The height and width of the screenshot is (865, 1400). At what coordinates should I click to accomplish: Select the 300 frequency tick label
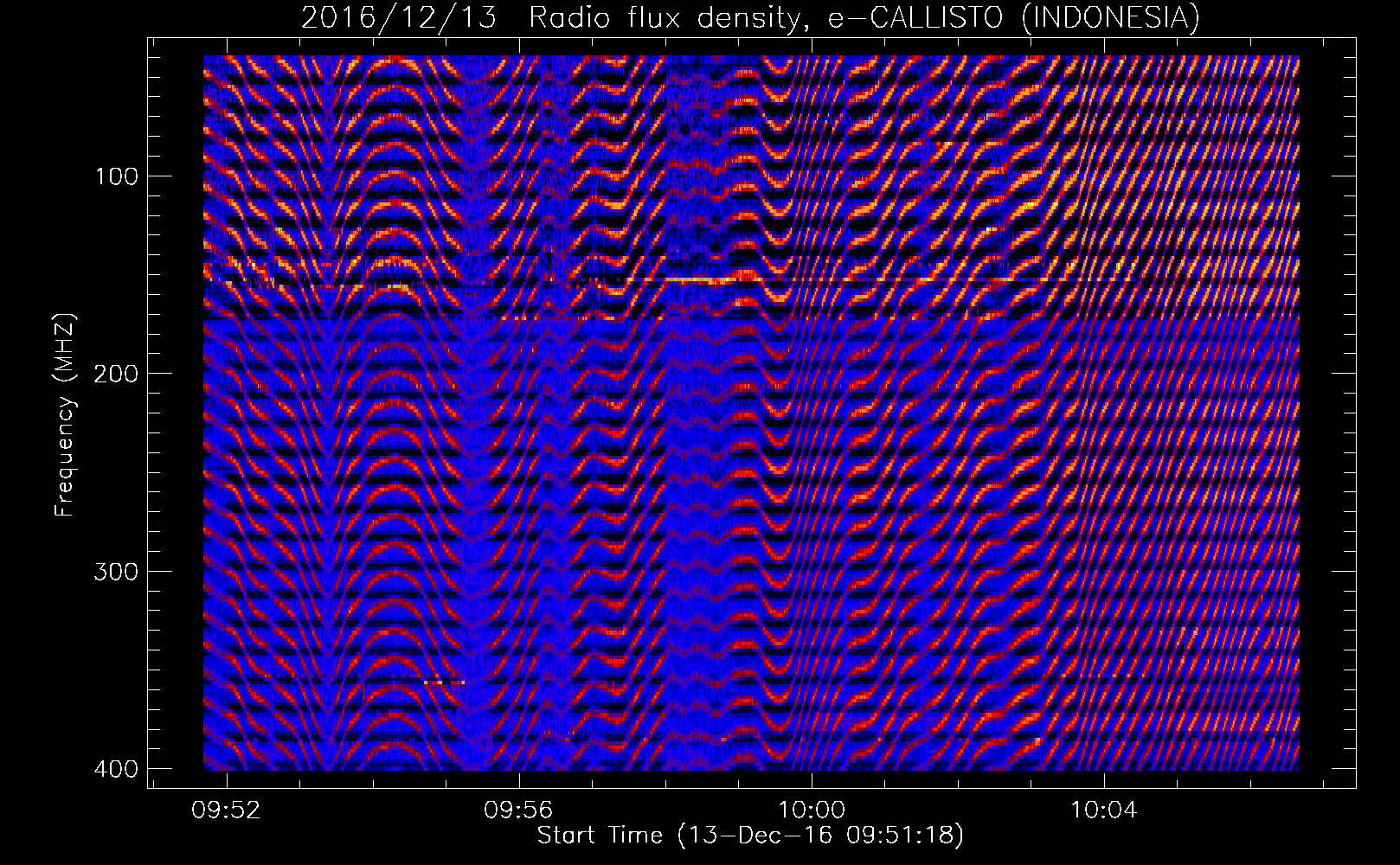pyautogui.click(x=114, y=571)
